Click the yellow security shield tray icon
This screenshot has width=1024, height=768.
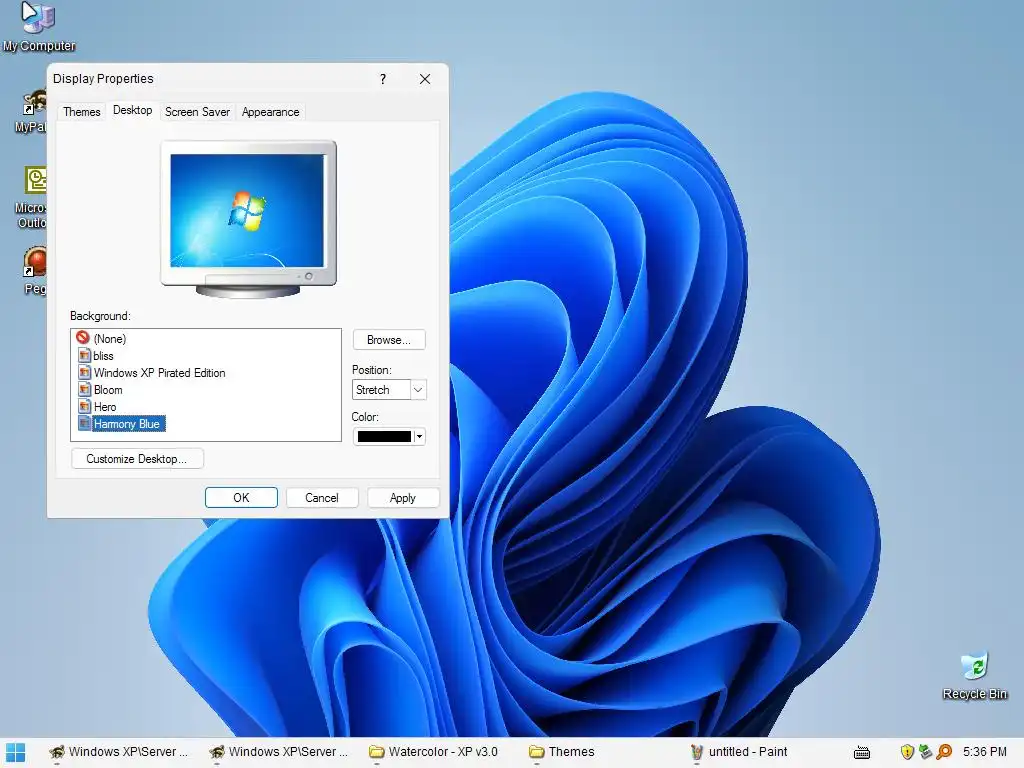(907, 752)
